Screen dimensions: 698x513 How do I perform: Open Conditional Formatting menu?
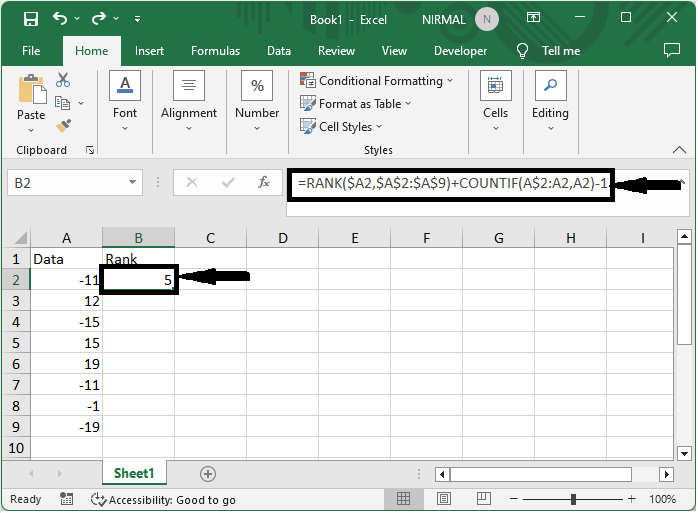point(377,81)
